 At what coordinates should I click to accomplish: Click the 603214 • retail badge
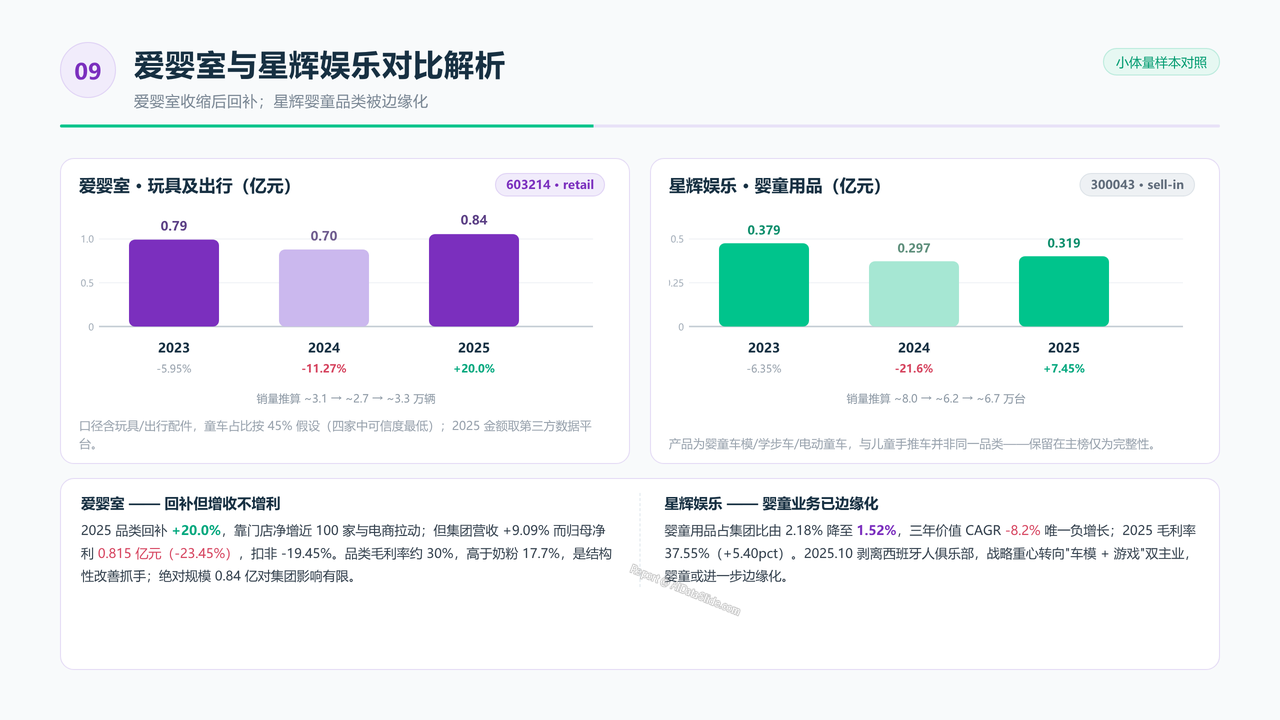tap(550, 185)
